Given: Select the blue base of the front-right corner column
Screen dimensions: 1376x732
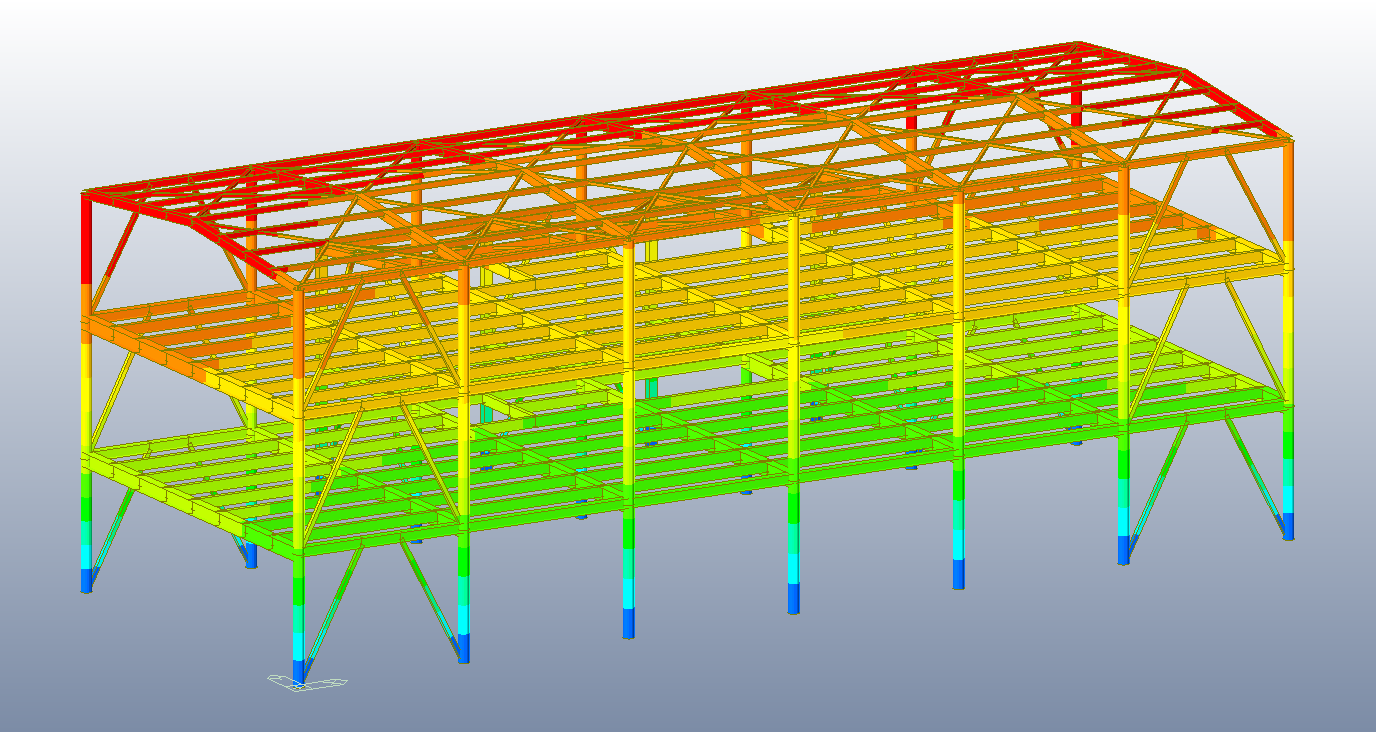Looking at the screenshot, I should [1289, 525].
